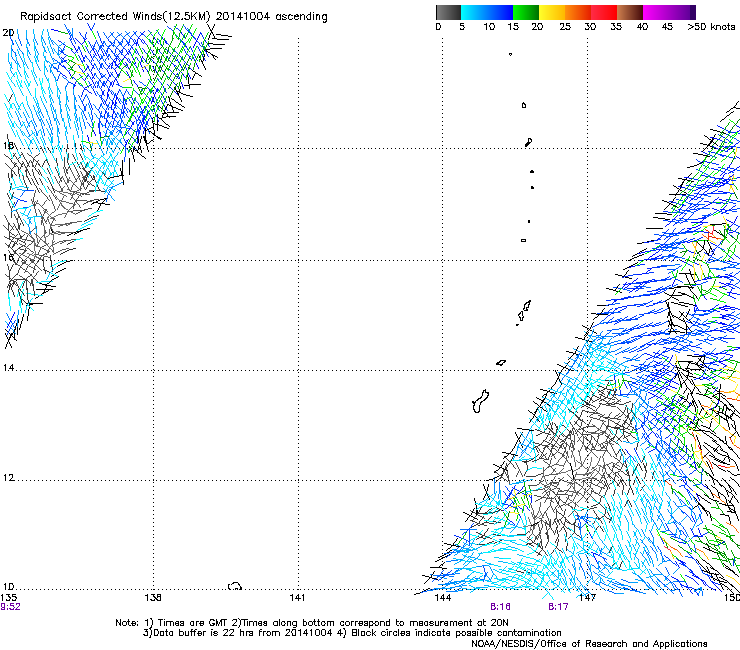The width and height of the screenshot is (740, 650).
Task: Click the legend tick label '25'
Action: click(565, 26)
